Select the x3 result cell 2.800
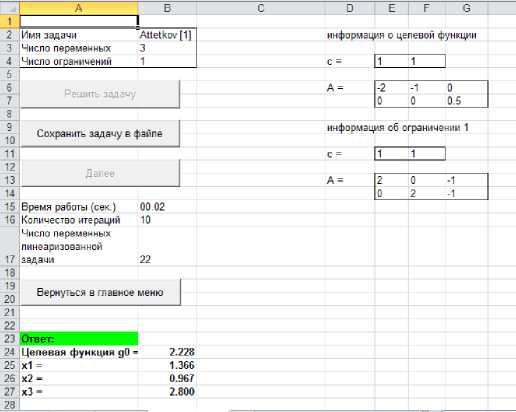The width and height of the screenshot is (516, 412). click(x=167, y=391)
